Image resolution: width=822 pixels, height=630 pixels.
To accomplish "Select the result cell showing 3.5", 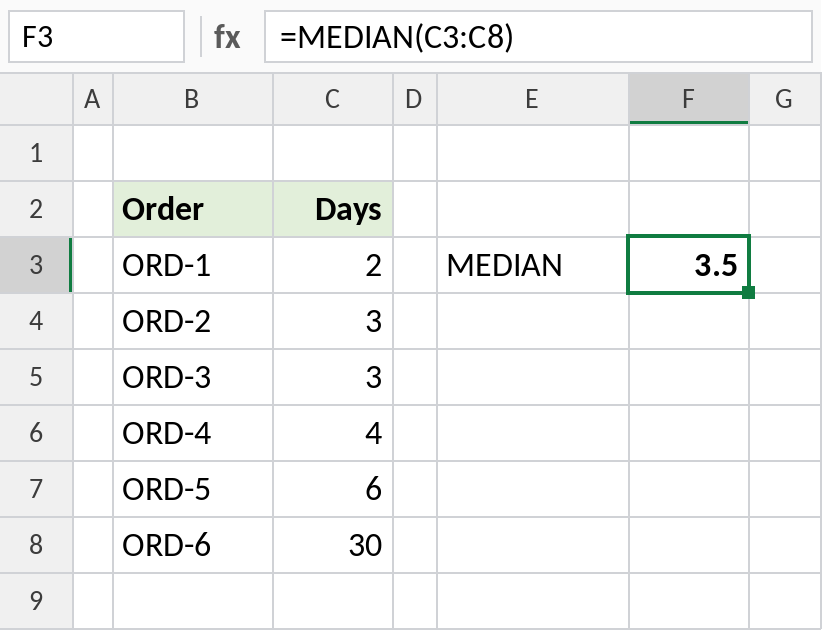I will tap(689, 265).
